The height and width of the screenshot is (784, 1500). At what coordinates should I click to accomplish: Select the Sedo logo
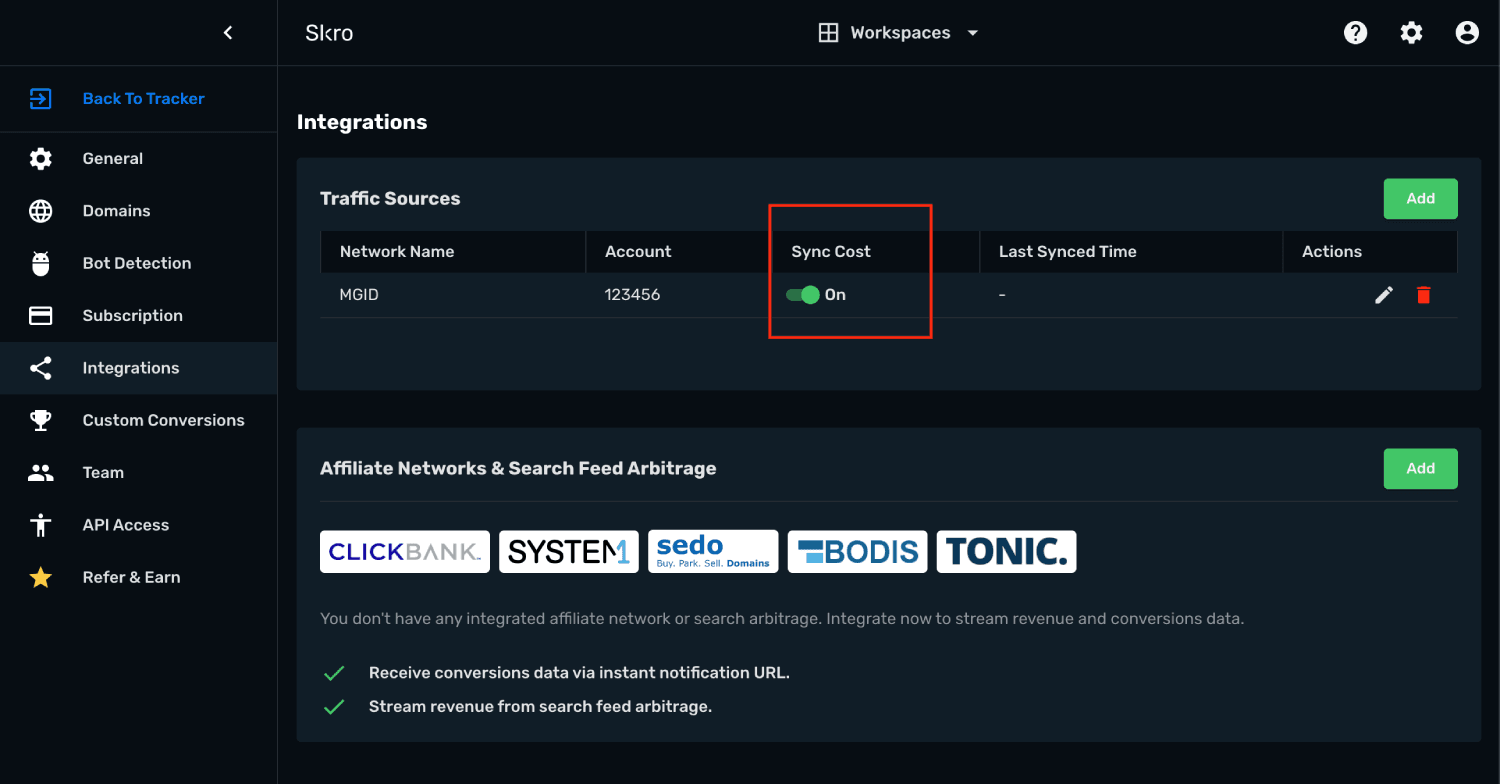pyautogui.click(x=713, y=551)
